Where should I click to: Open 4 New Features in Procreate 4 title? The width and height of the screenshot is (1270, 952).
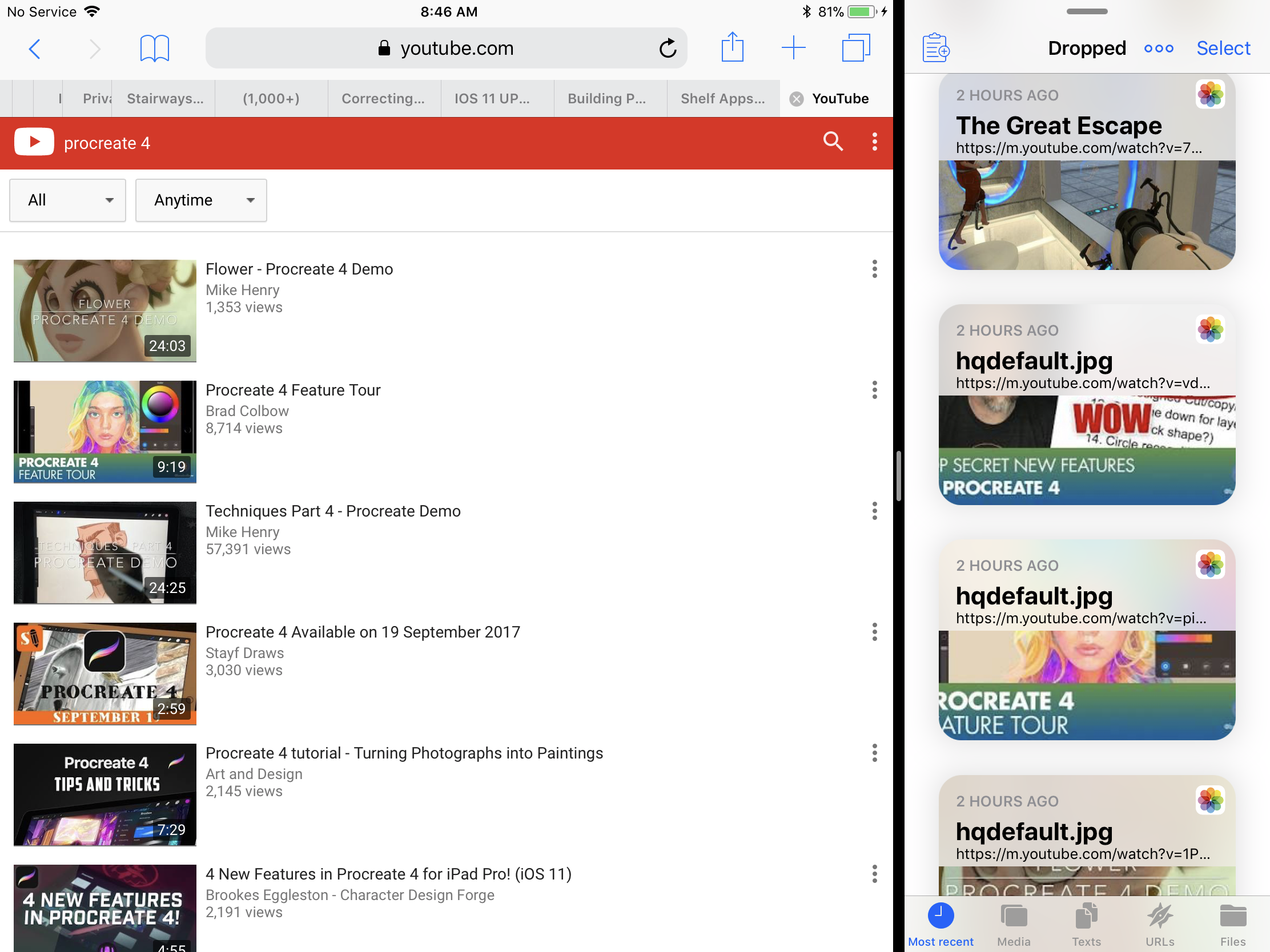(389, 874)
